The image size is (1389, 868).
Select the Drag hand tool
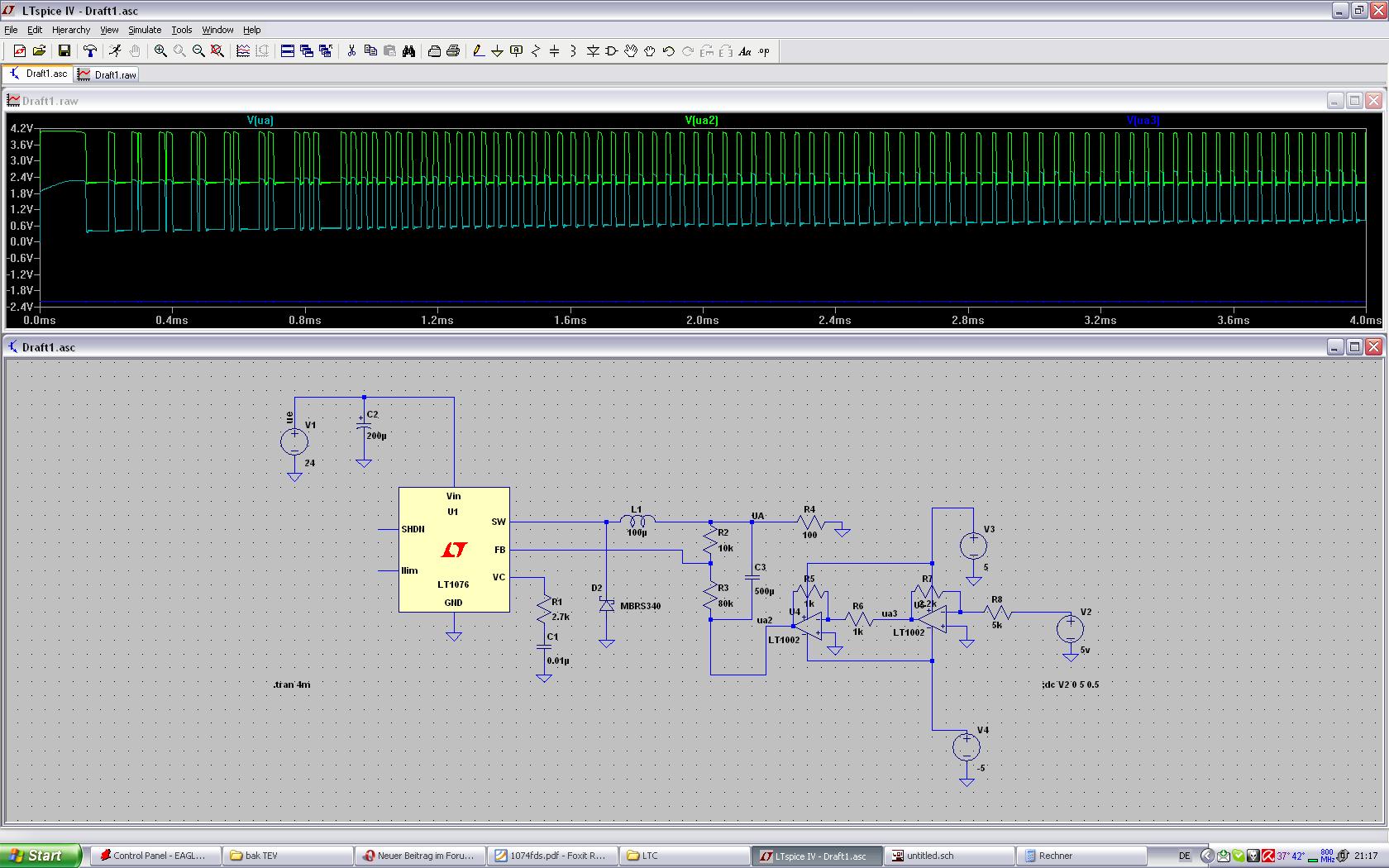650,51
